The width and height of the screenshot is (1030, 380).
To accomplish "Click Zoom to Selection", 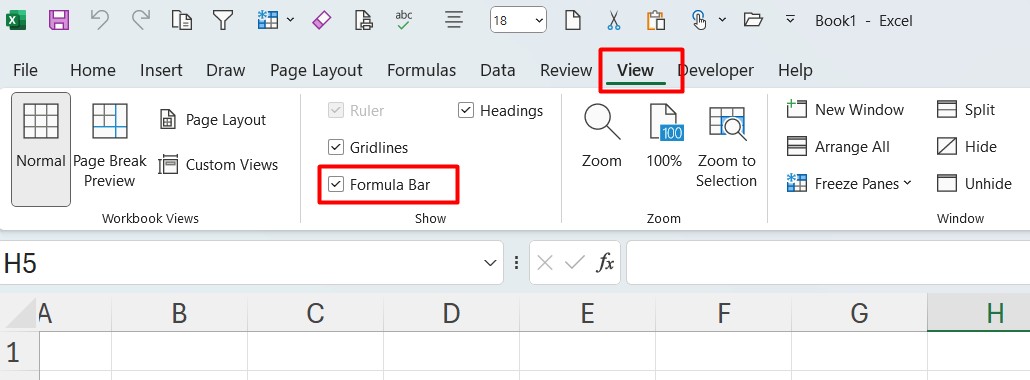I will coord(727,146).
